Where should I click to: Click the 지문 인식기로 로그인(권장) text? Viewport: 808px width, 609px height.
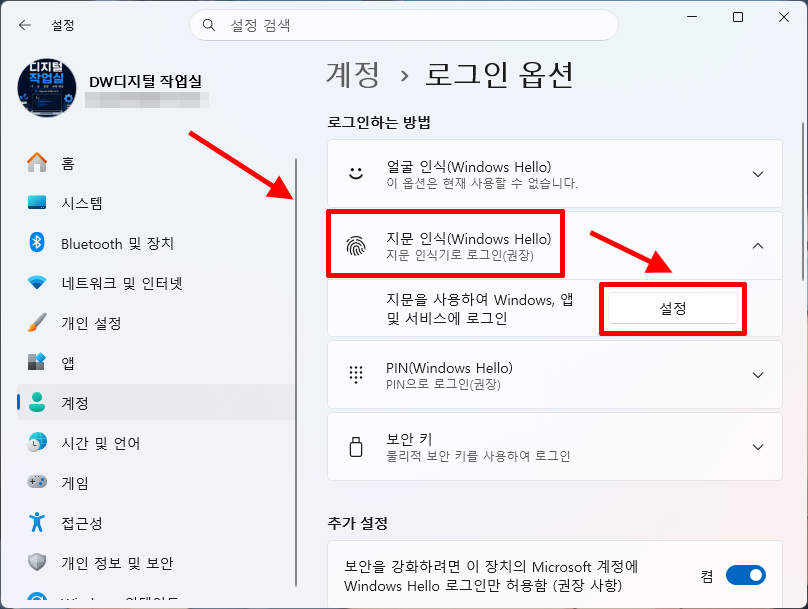pos(460,255)
